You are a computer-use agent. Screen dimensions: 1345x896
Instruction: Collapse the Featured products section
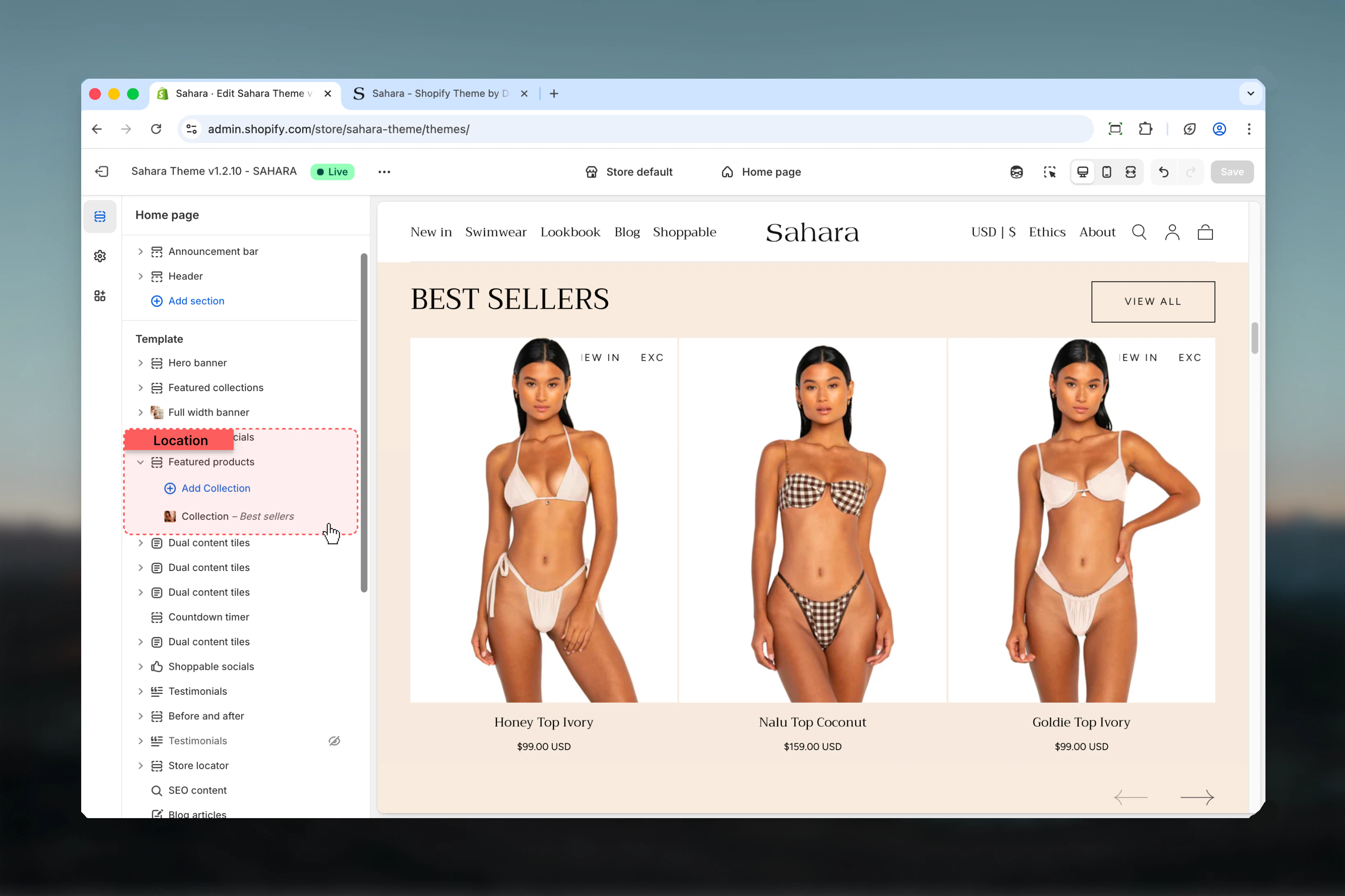point(141,462)
